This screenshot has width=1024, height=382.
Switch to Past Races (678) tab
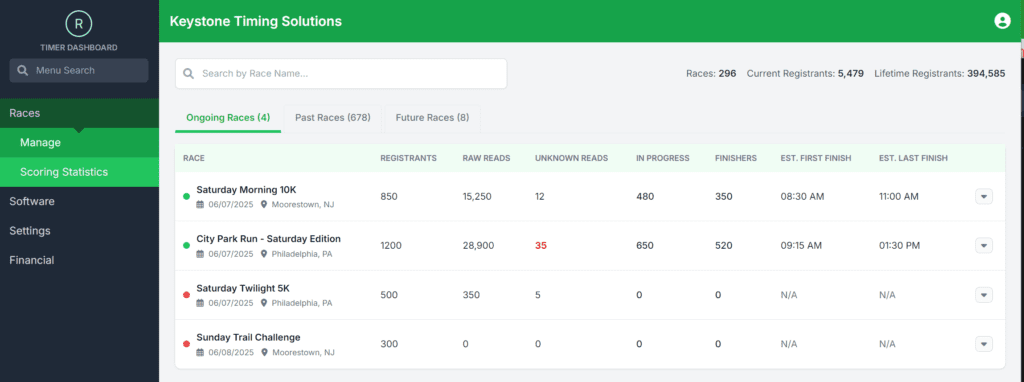(333, 118)
